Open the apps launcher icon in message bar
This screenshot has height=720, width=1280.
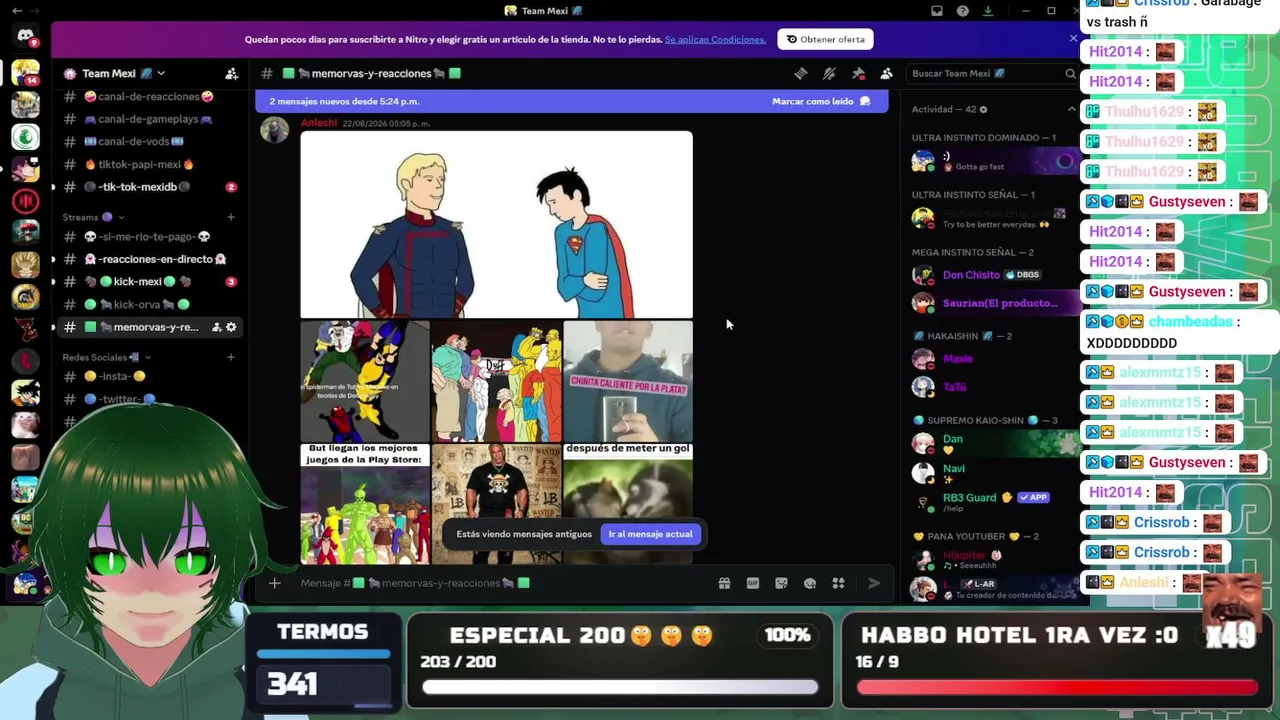[x=839, y=583]
